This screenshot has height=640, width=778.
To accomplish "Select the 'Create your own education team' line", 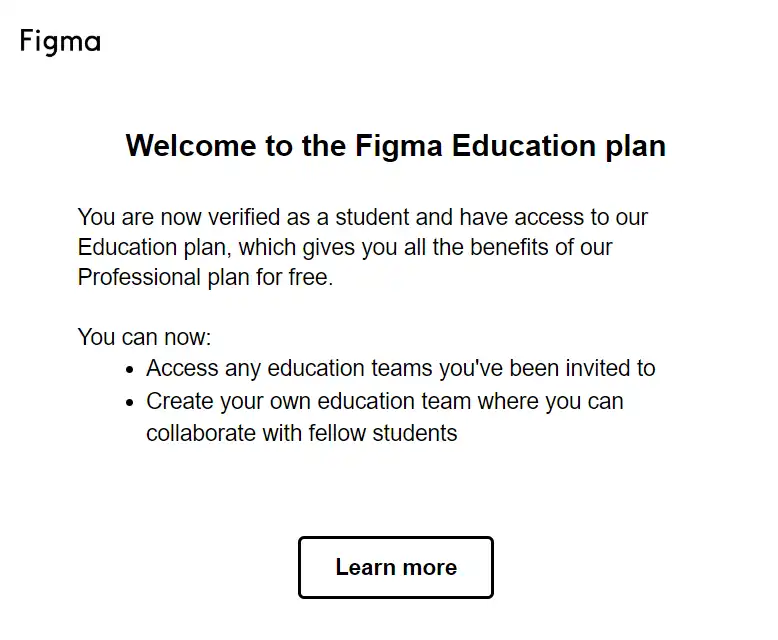I will 385,401.
